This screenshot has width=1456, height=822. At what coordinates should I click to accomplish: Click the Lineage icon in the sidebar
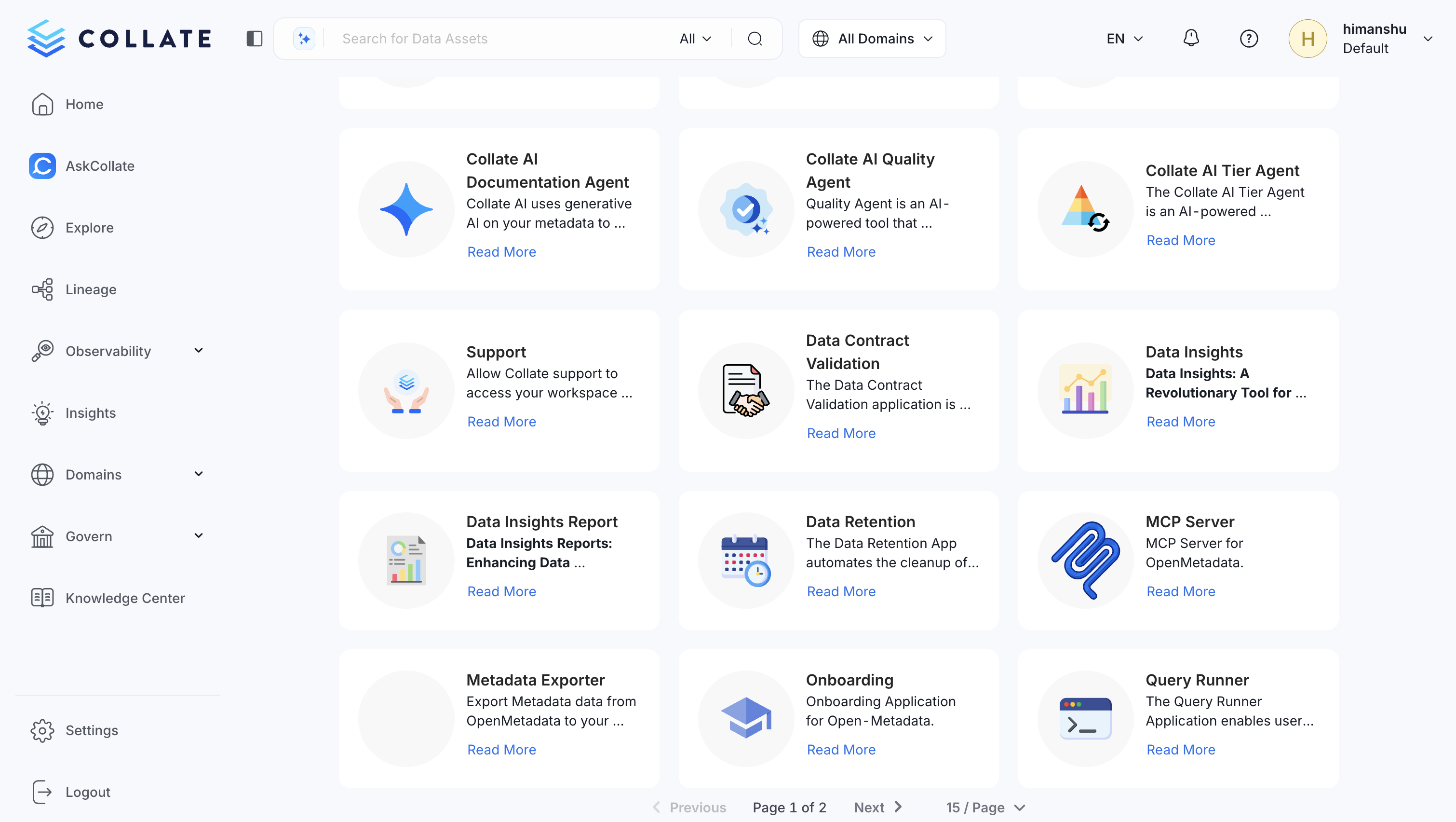42,289
